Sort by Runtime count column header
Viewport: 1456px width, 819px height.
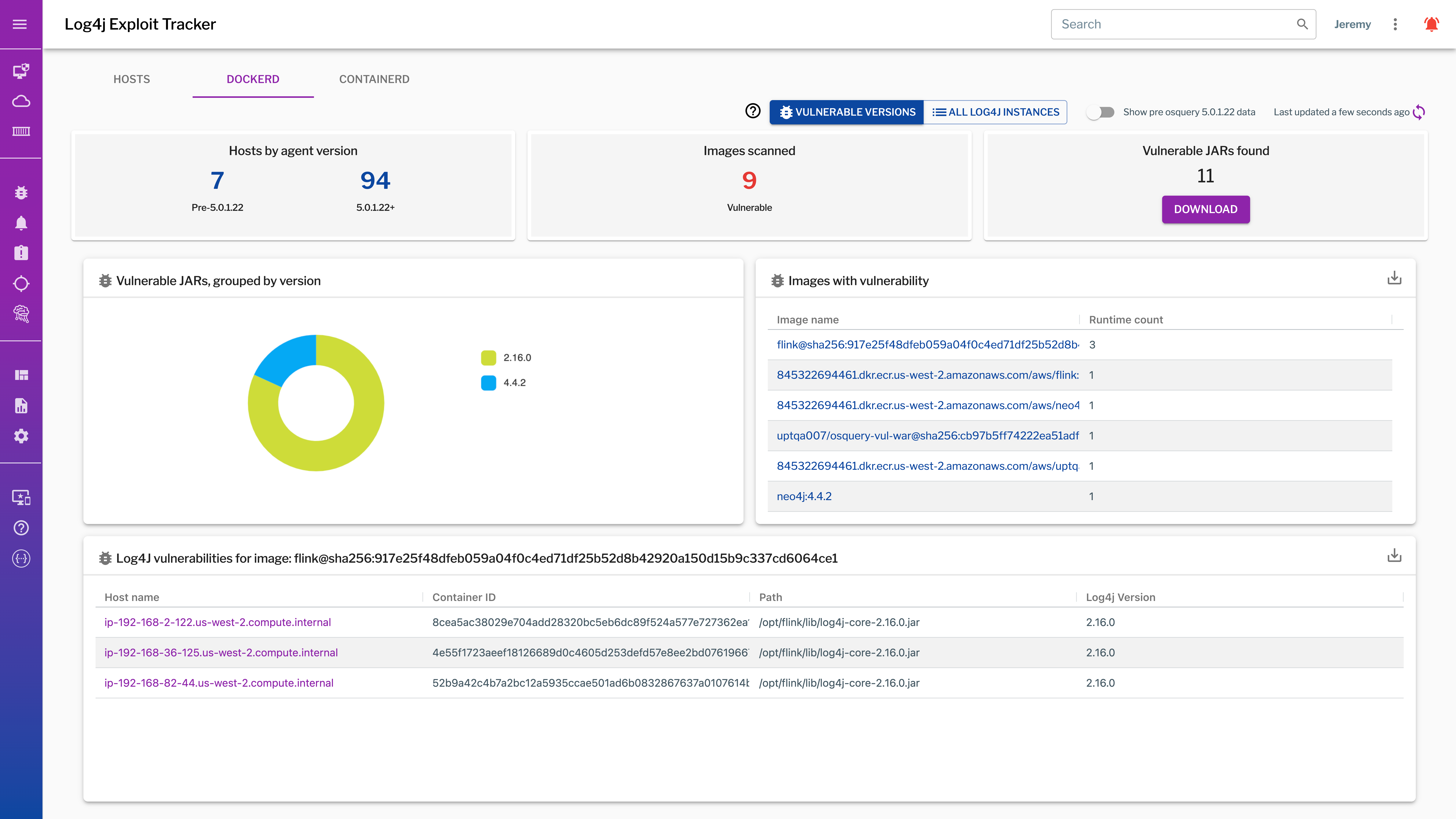1126,320
